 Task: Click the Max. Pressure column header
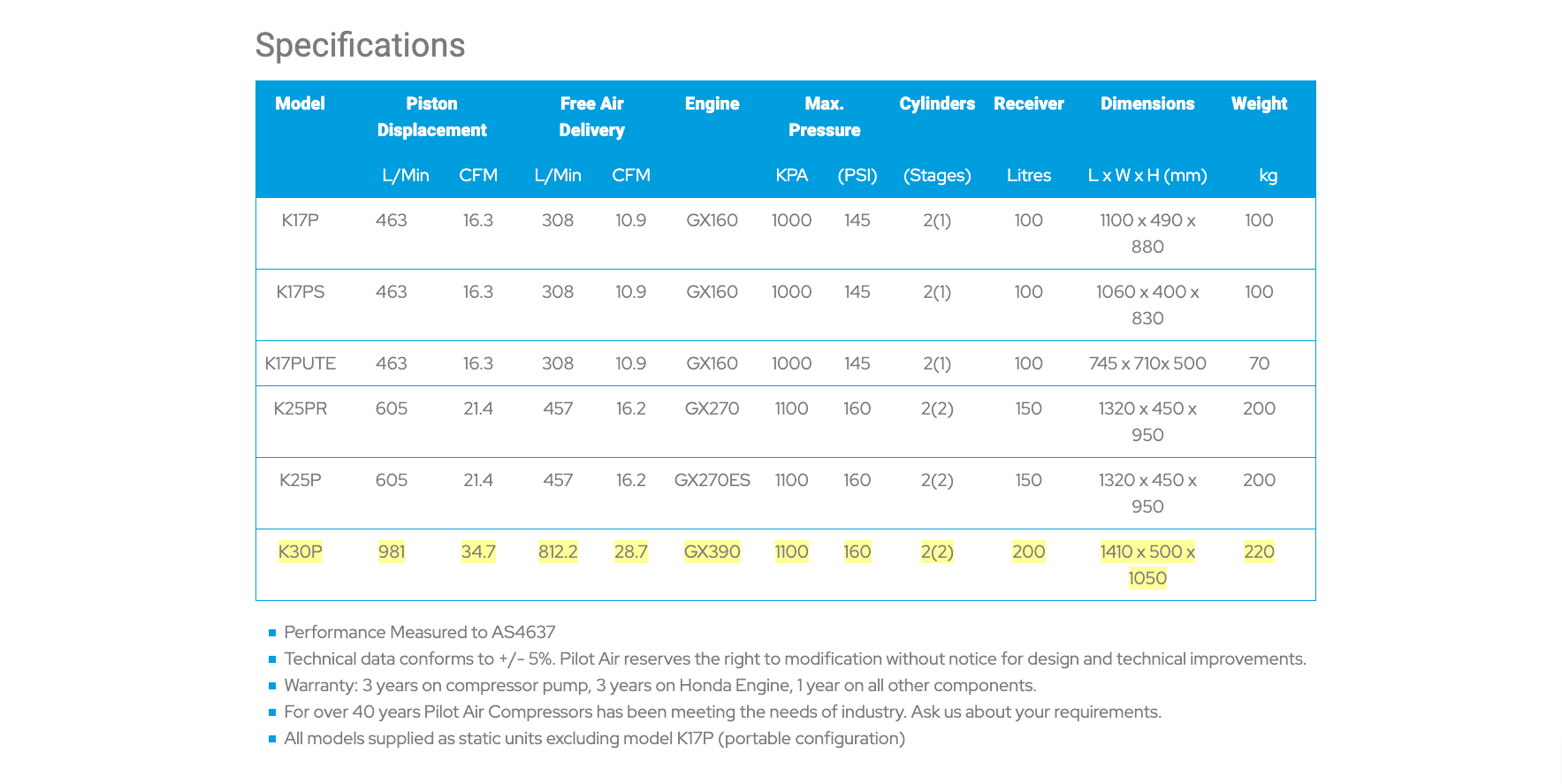824,117
